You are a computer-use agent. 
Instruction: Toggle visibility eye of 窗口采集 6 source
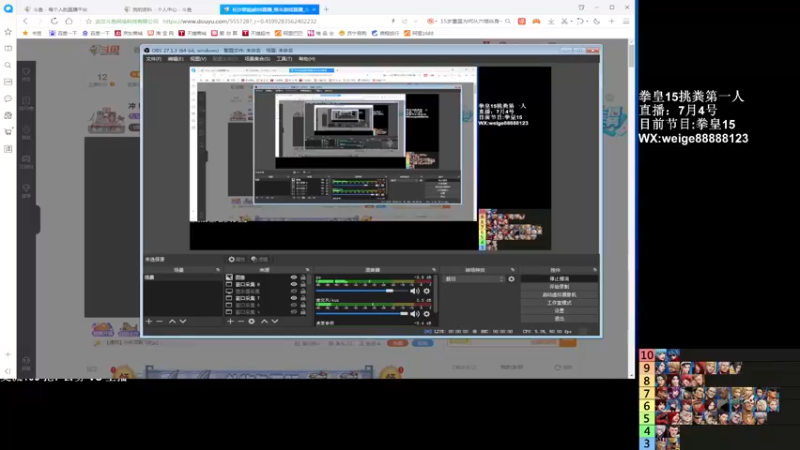point(293,305)
